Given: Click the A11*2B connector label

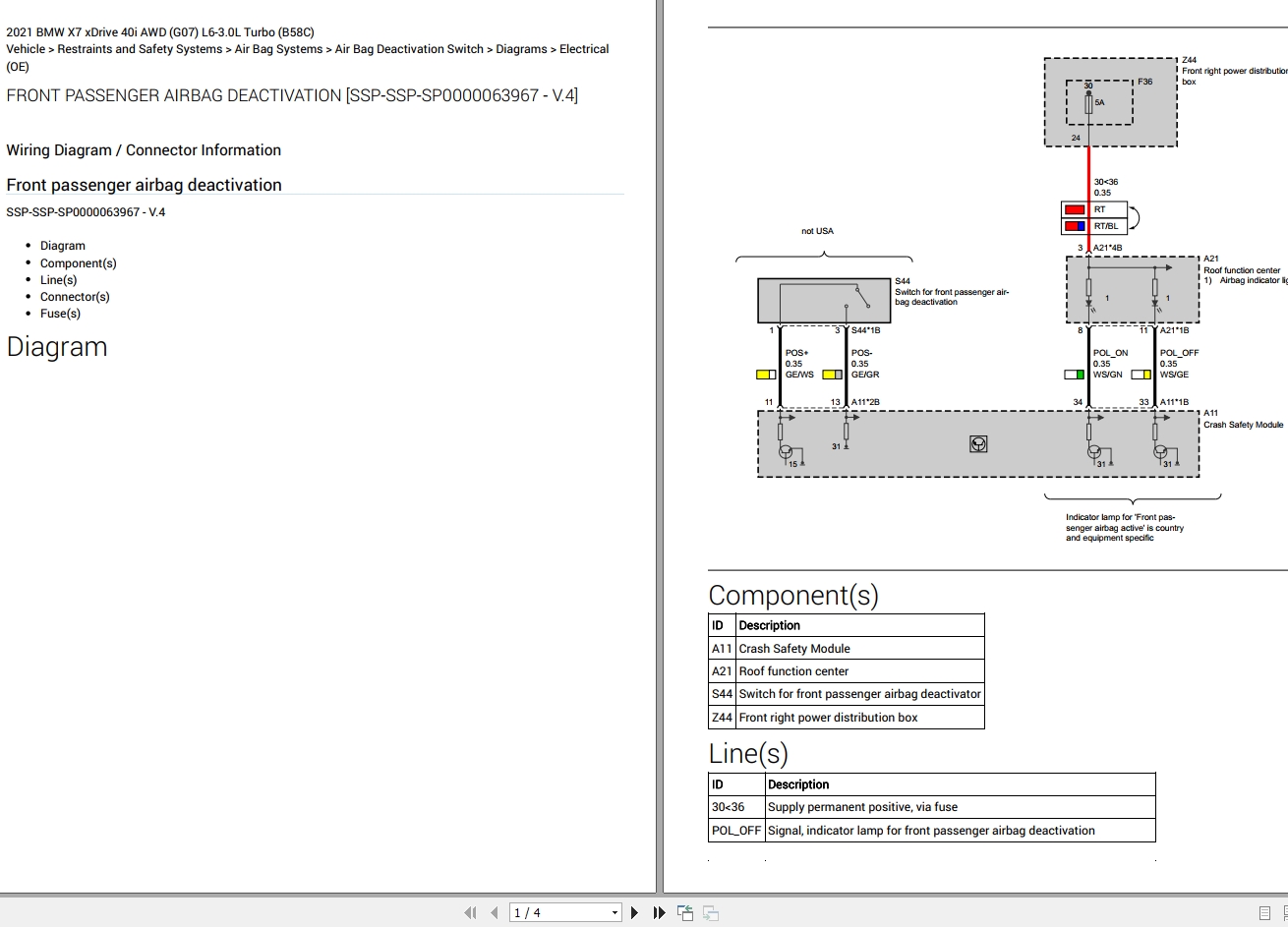Looking at the screenshot, I should [x=865, y=402].
